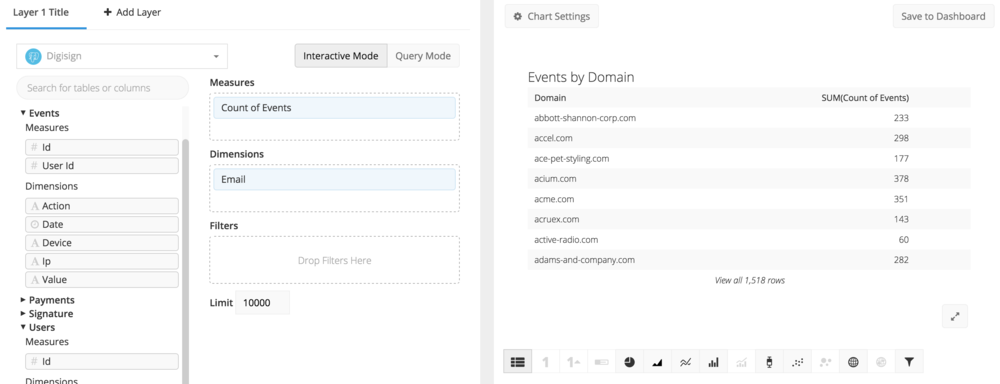The image size is (1000, 384).
Task: Click View all 1,518 rows link
Action: point(749,280)
